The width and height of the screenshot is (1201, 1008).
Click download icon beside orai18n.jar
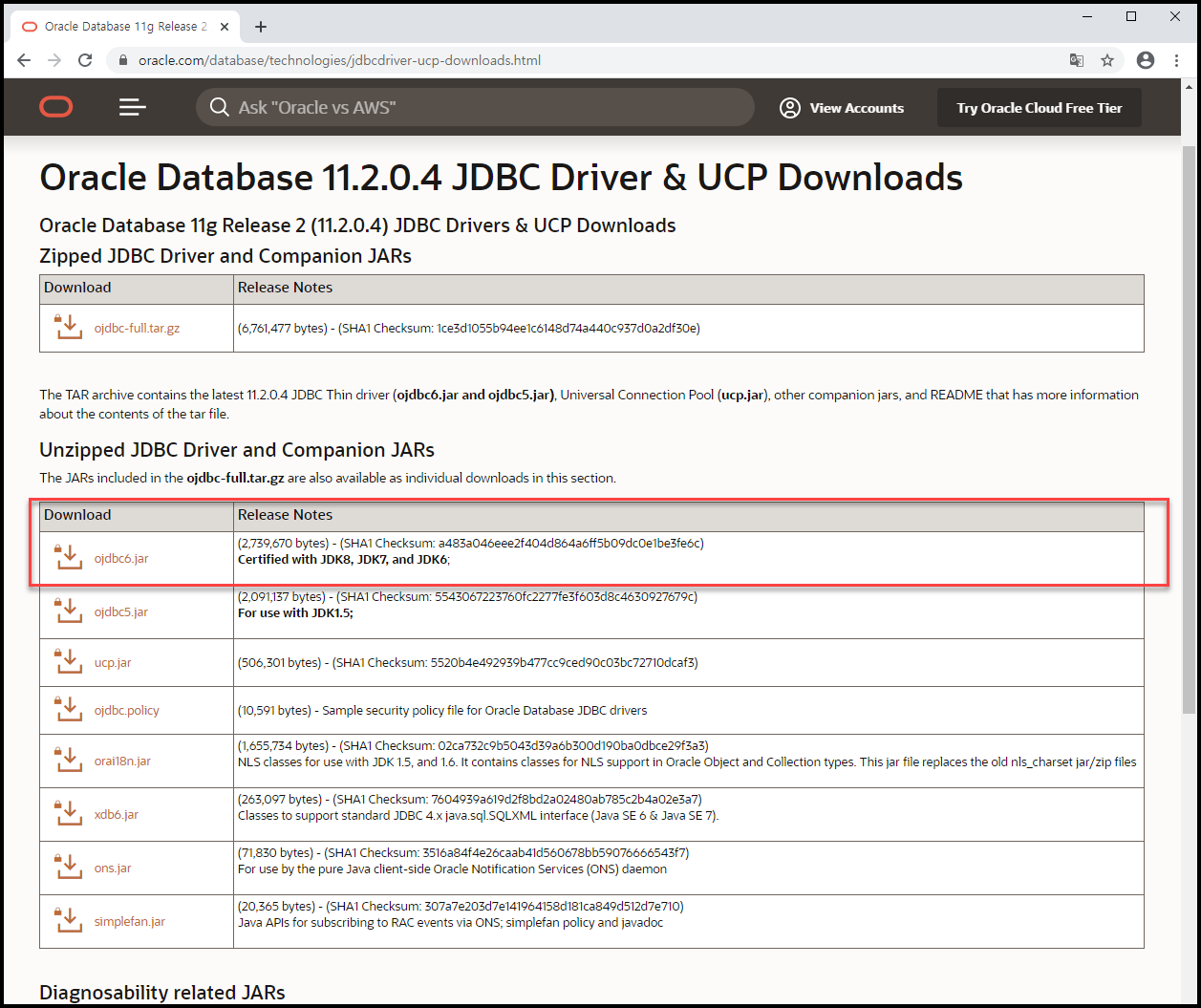point(68,761)
